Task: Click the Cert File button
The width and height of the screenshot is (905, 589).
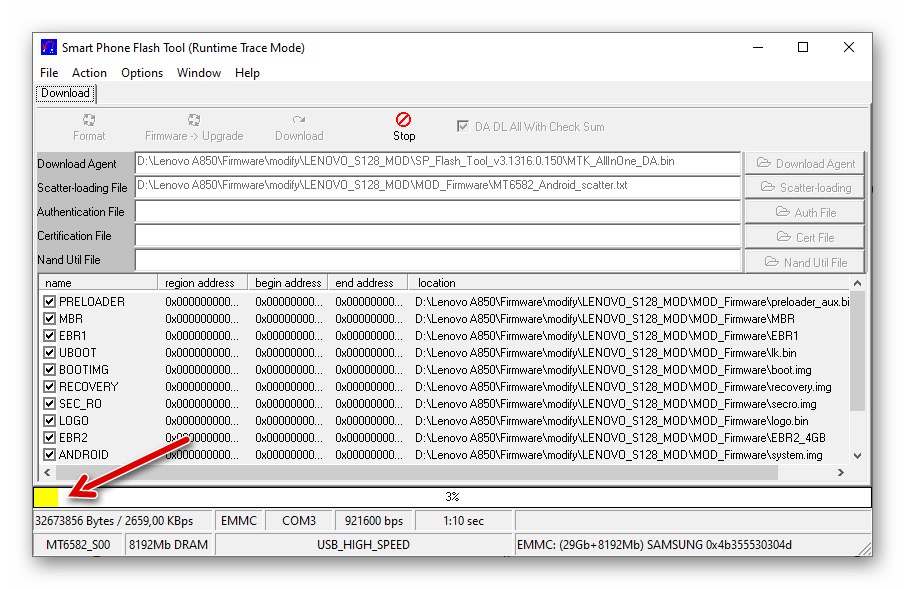Action: click(805, 237)
